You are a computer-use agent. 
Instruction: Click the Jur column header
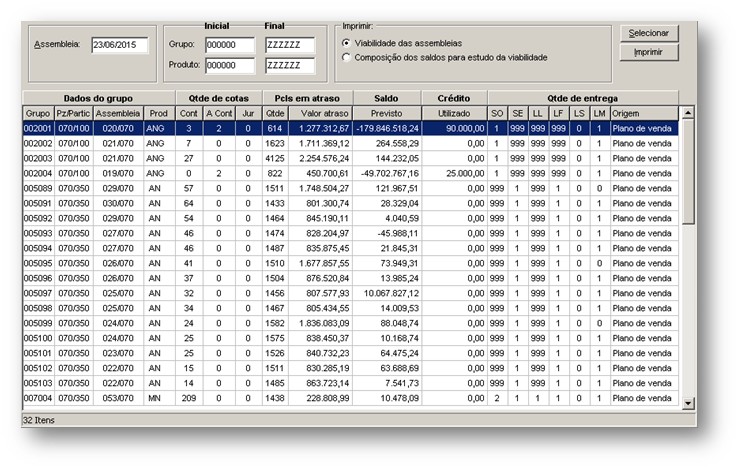tap(248, 113)
